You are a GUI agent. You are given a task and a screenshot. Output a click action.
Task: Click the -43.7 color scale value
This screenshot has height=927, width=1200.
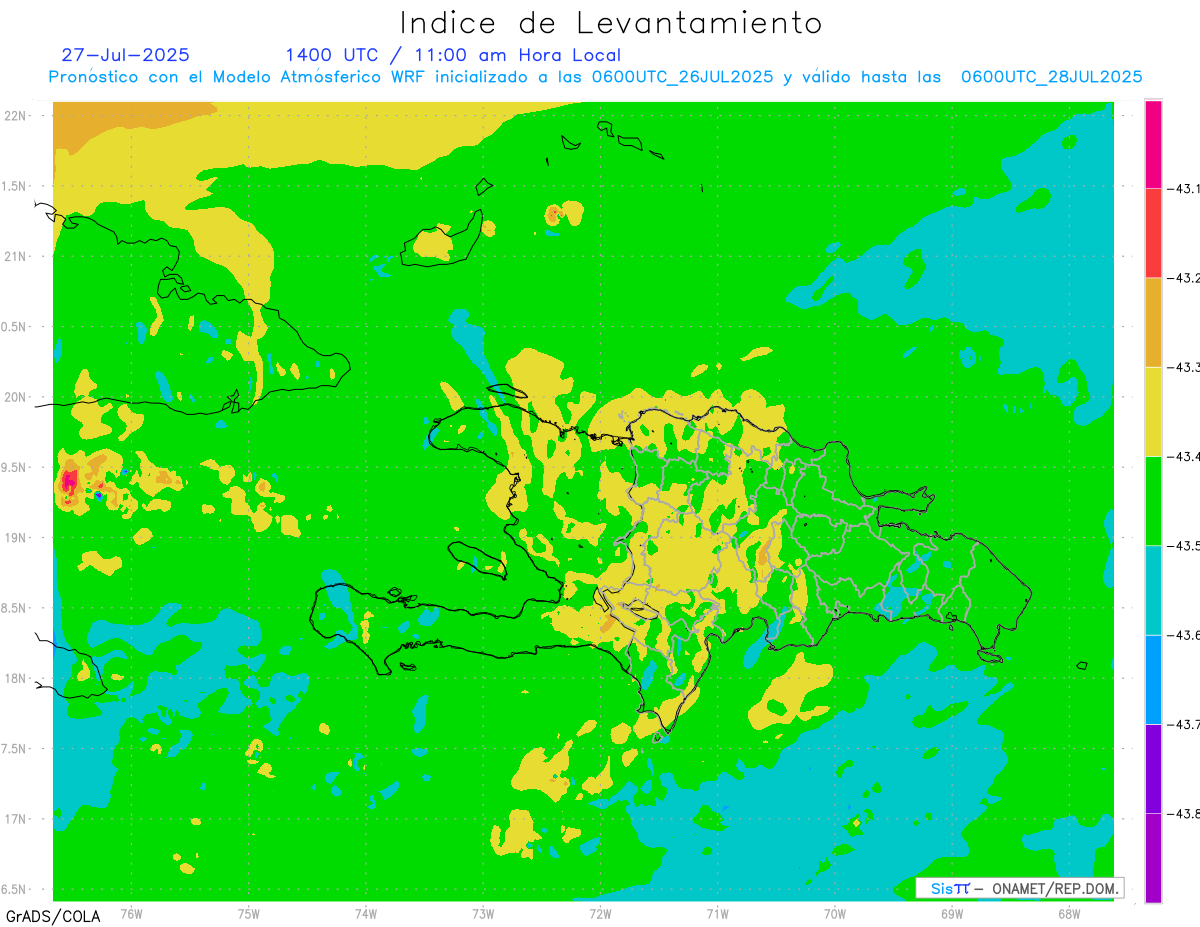[1184, 724]
